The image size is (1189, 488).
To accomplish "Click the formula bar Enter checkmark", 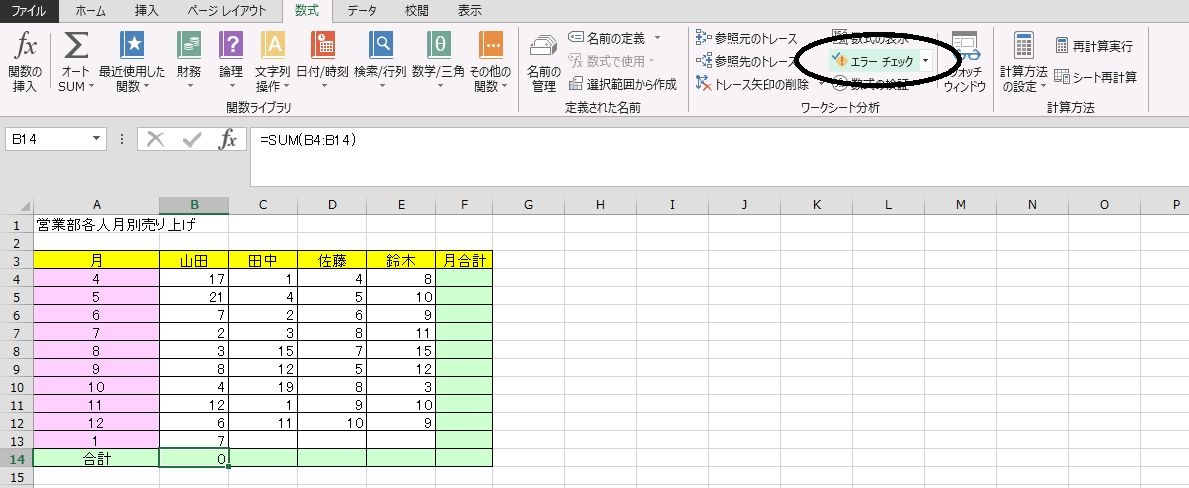I will coord(191,139).
